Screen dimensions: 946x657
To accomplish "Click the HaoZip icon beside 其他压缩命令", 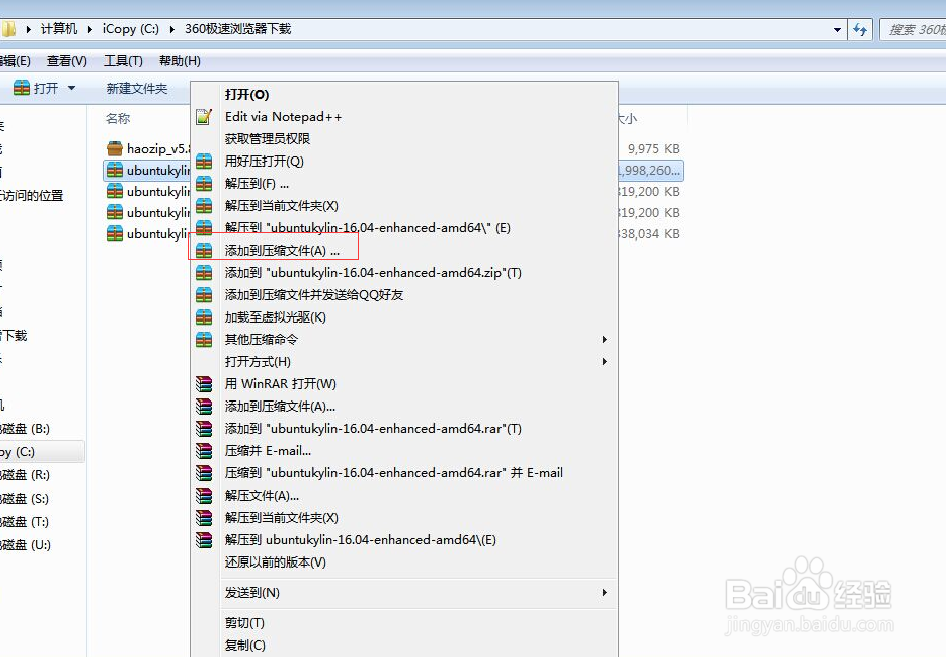I will click(x=204, y=339).
